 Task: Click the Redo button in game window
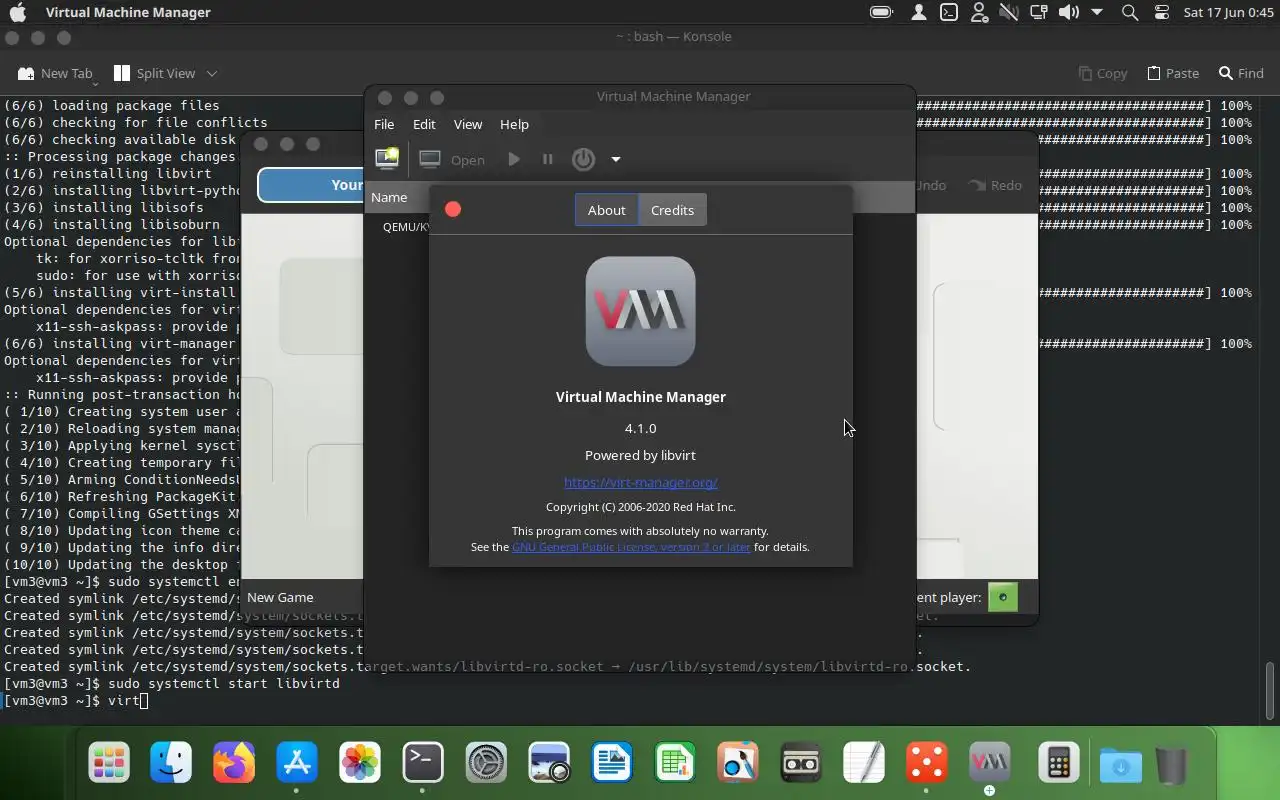point(996,185)
